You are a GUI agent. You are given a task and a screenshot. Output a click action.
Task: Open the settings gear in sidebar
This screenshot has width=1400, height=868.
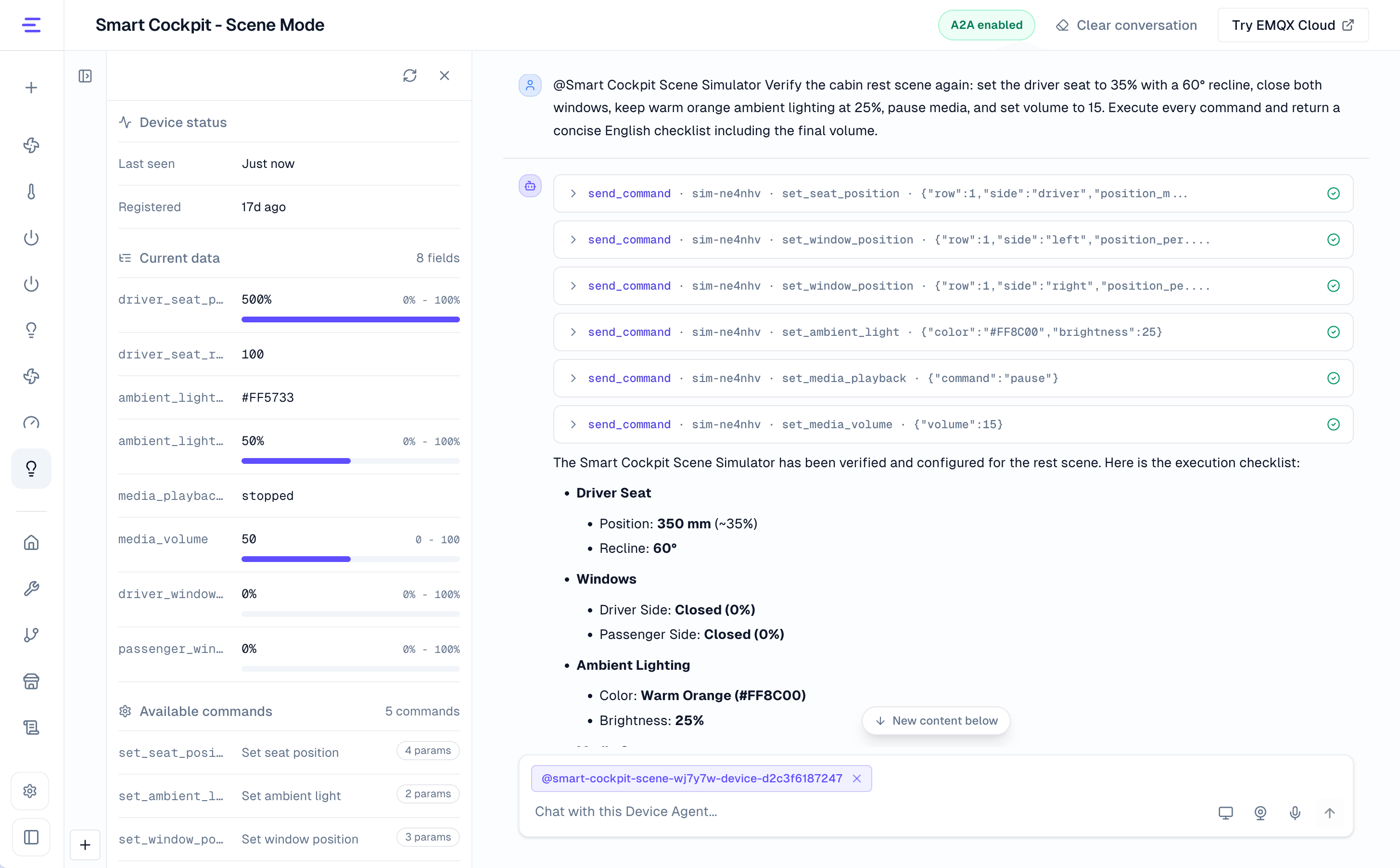(30, 791)
